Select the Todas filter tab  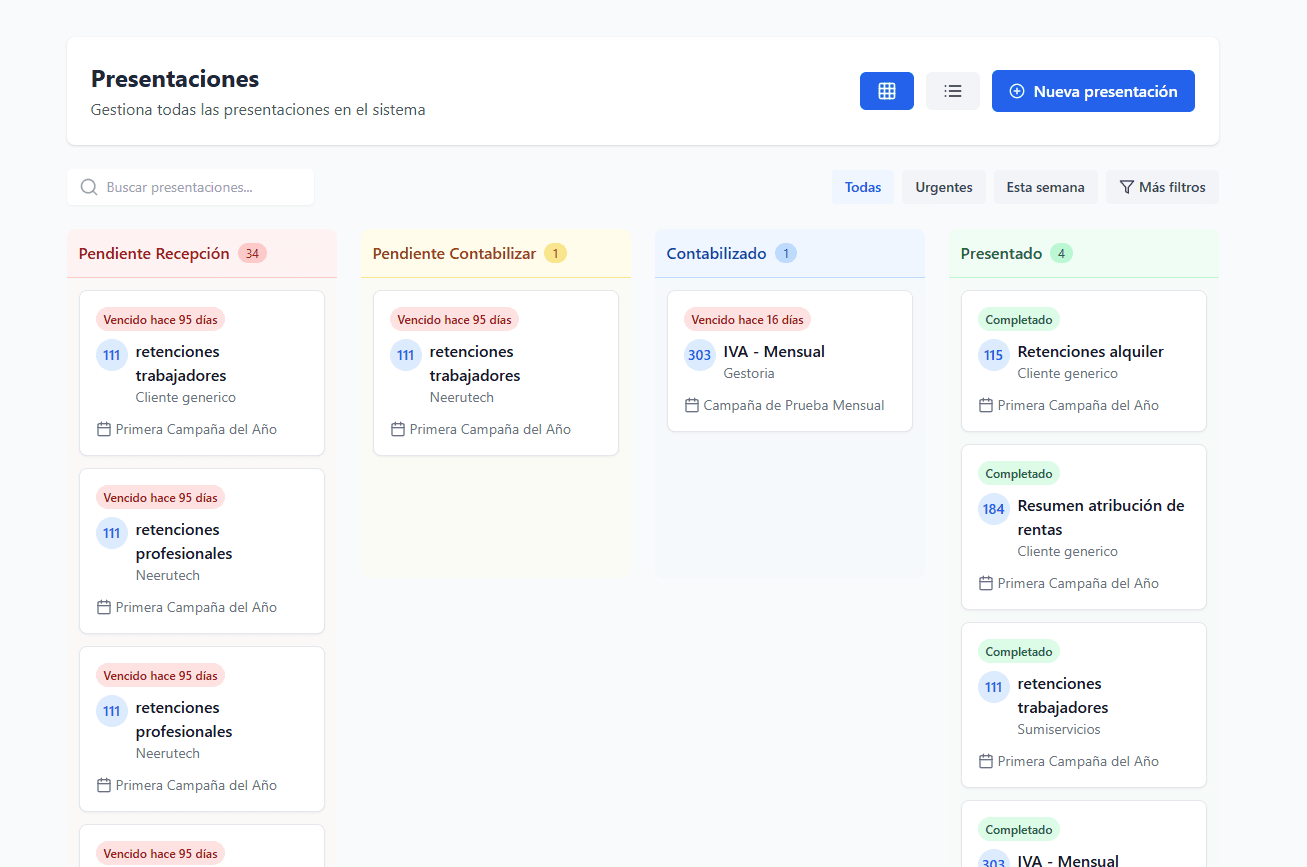[x=862, y=187]
